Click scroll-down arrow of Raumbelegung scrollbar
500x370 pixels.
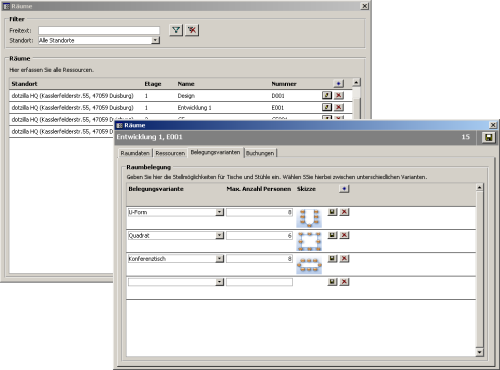(479, 352)
